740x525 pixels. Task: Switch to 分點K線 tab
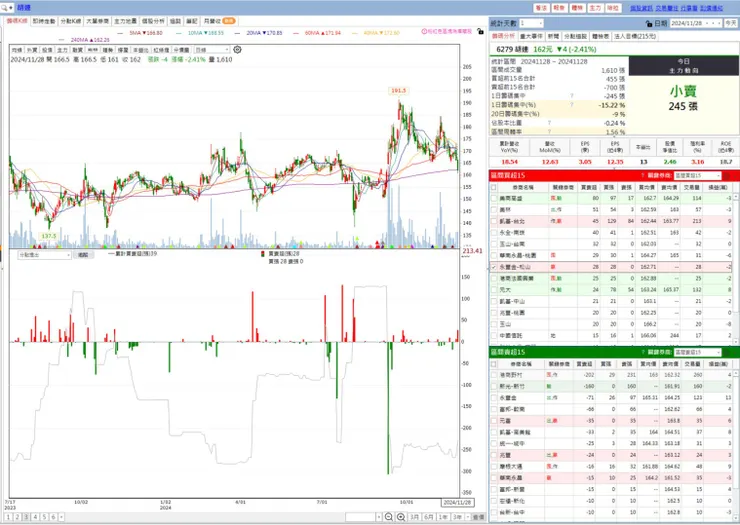71,21
